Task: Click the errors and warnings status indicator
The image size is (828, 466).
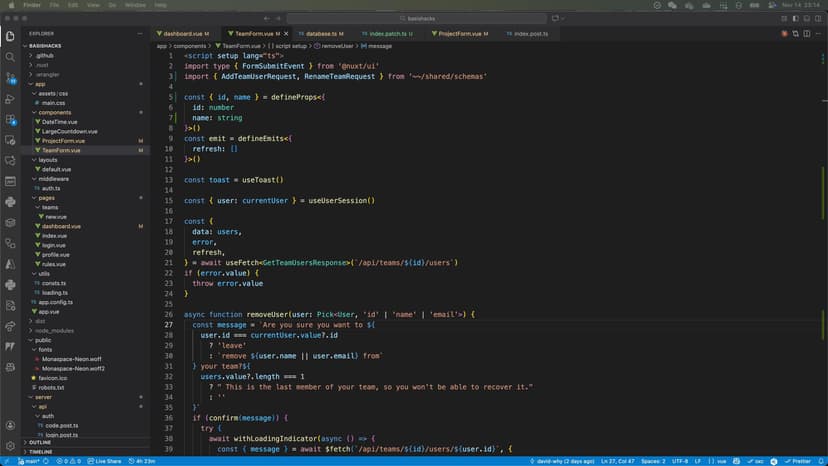Action: coord(68,460)
